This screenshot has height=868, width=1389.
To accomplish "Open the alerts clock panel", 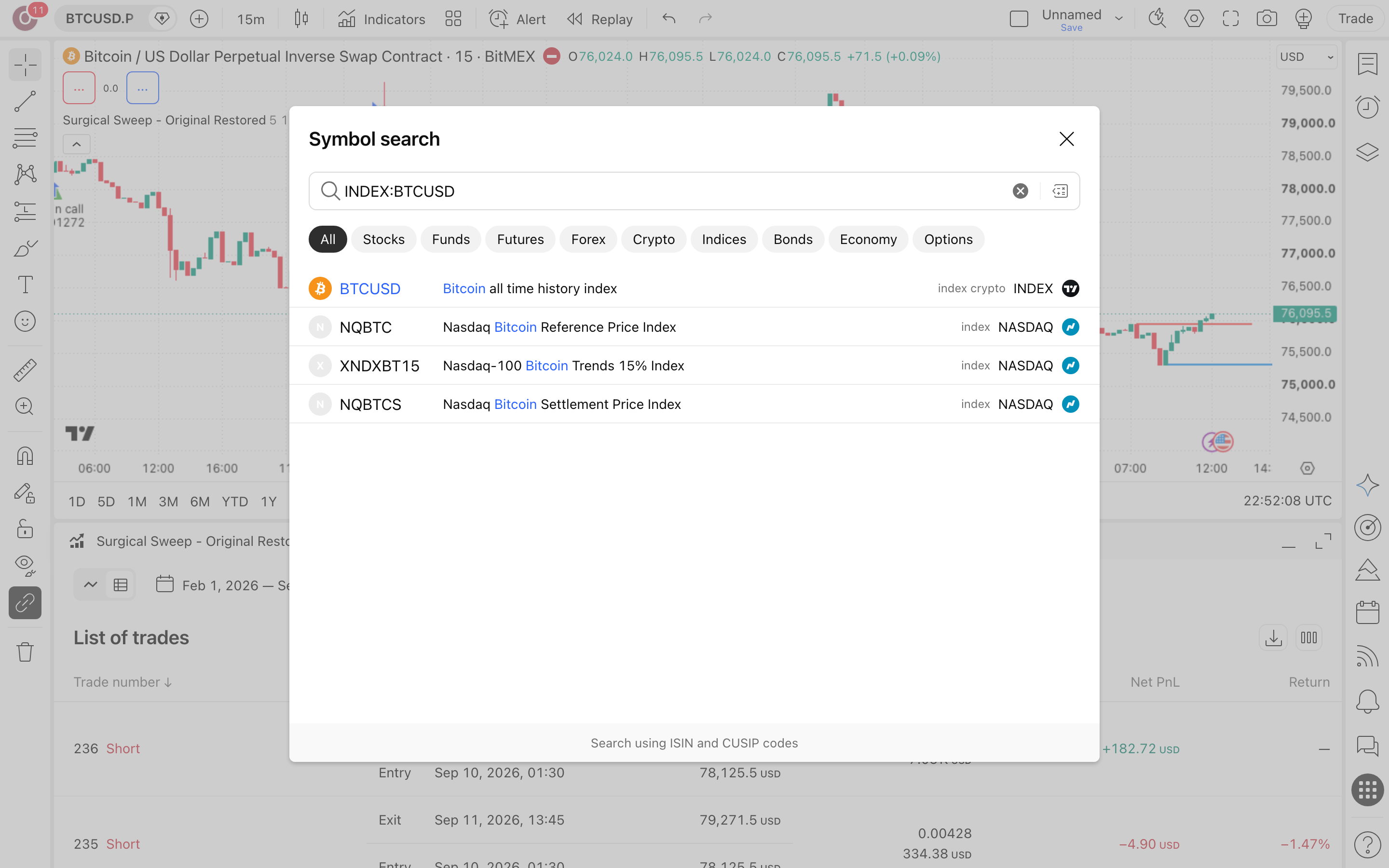I will click(x=1367, y=107).
